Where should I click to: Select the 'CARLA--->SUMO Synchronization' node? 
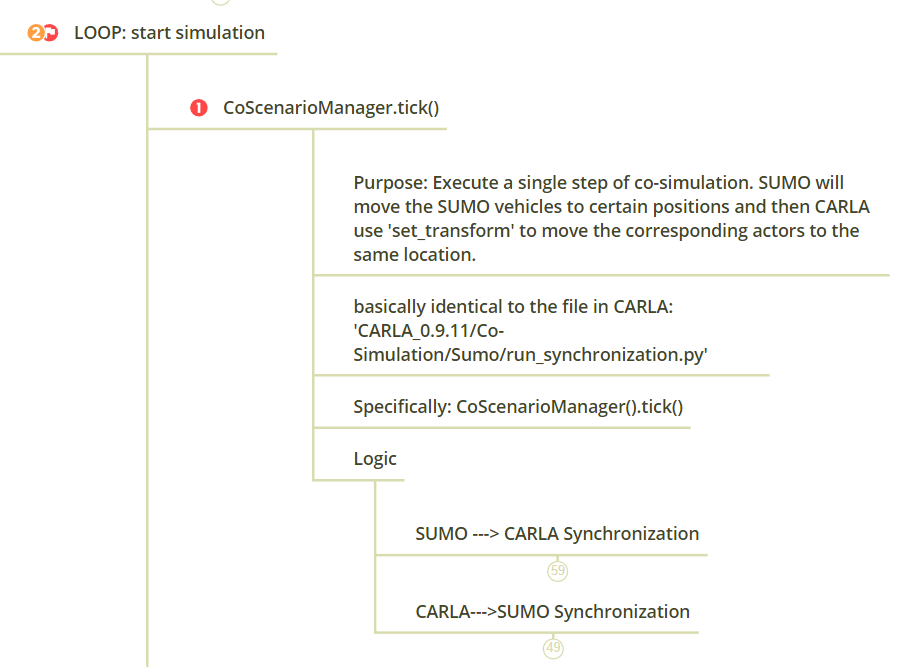[552, 611]
